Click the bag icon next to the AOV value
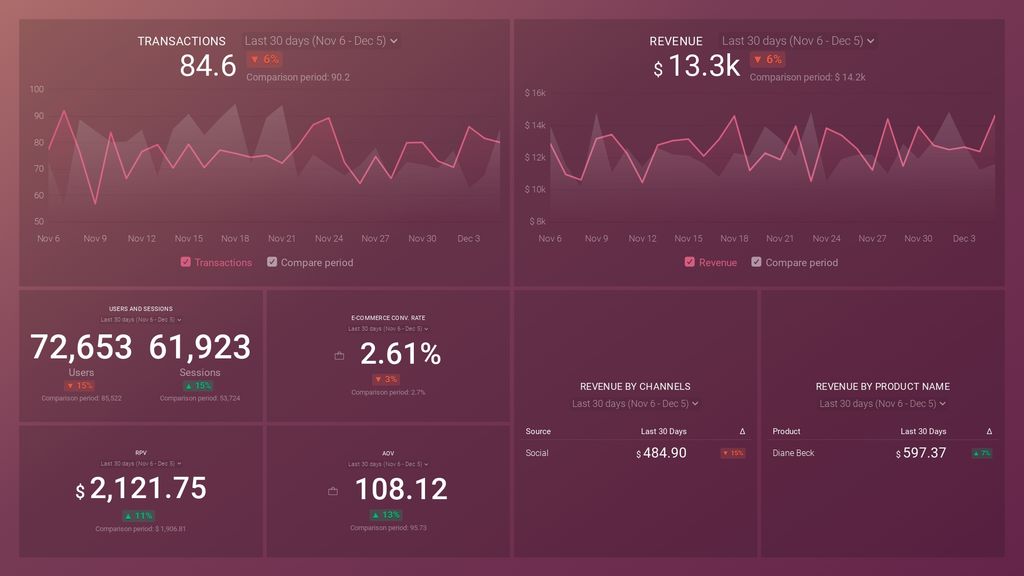 coord(333,489)
